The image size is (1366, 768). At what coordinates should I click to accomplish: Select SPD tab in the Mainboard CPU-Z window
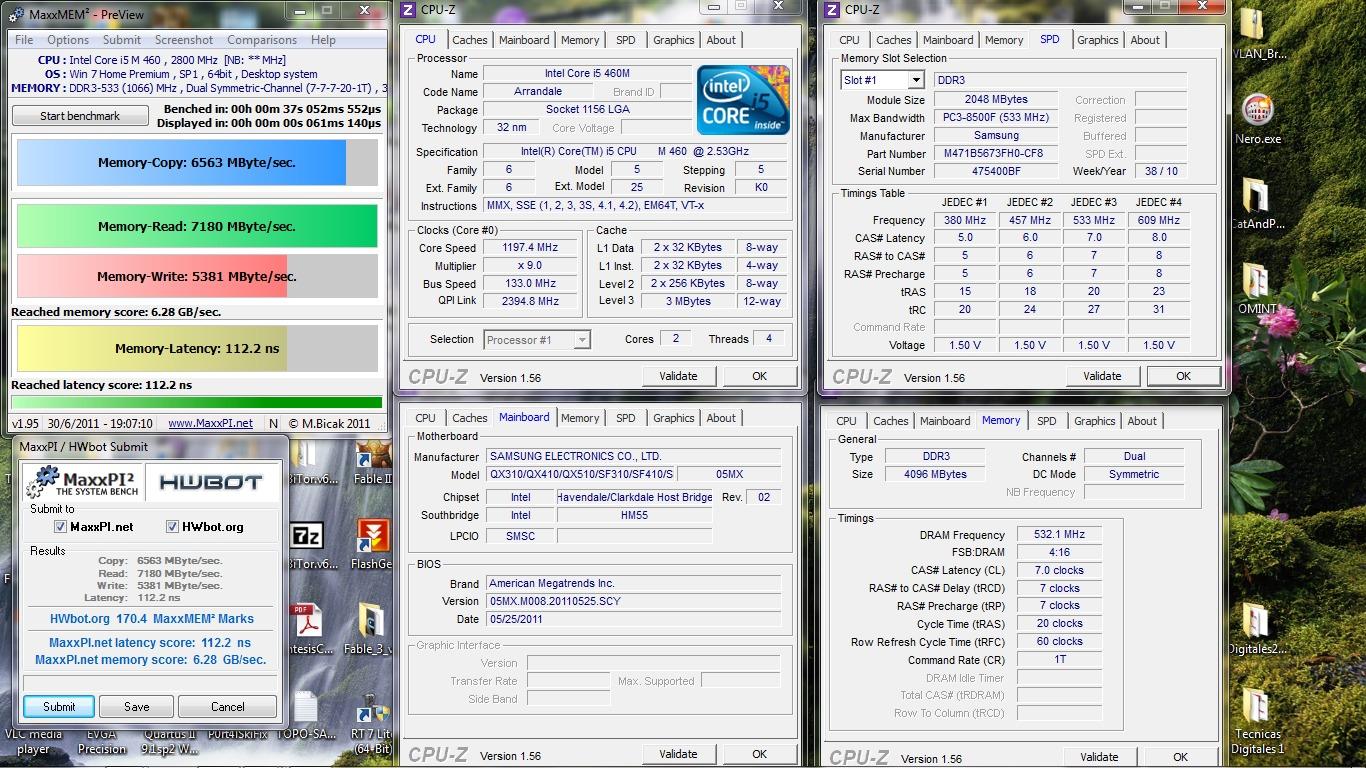pyautogui.click(x=626, y=418)
